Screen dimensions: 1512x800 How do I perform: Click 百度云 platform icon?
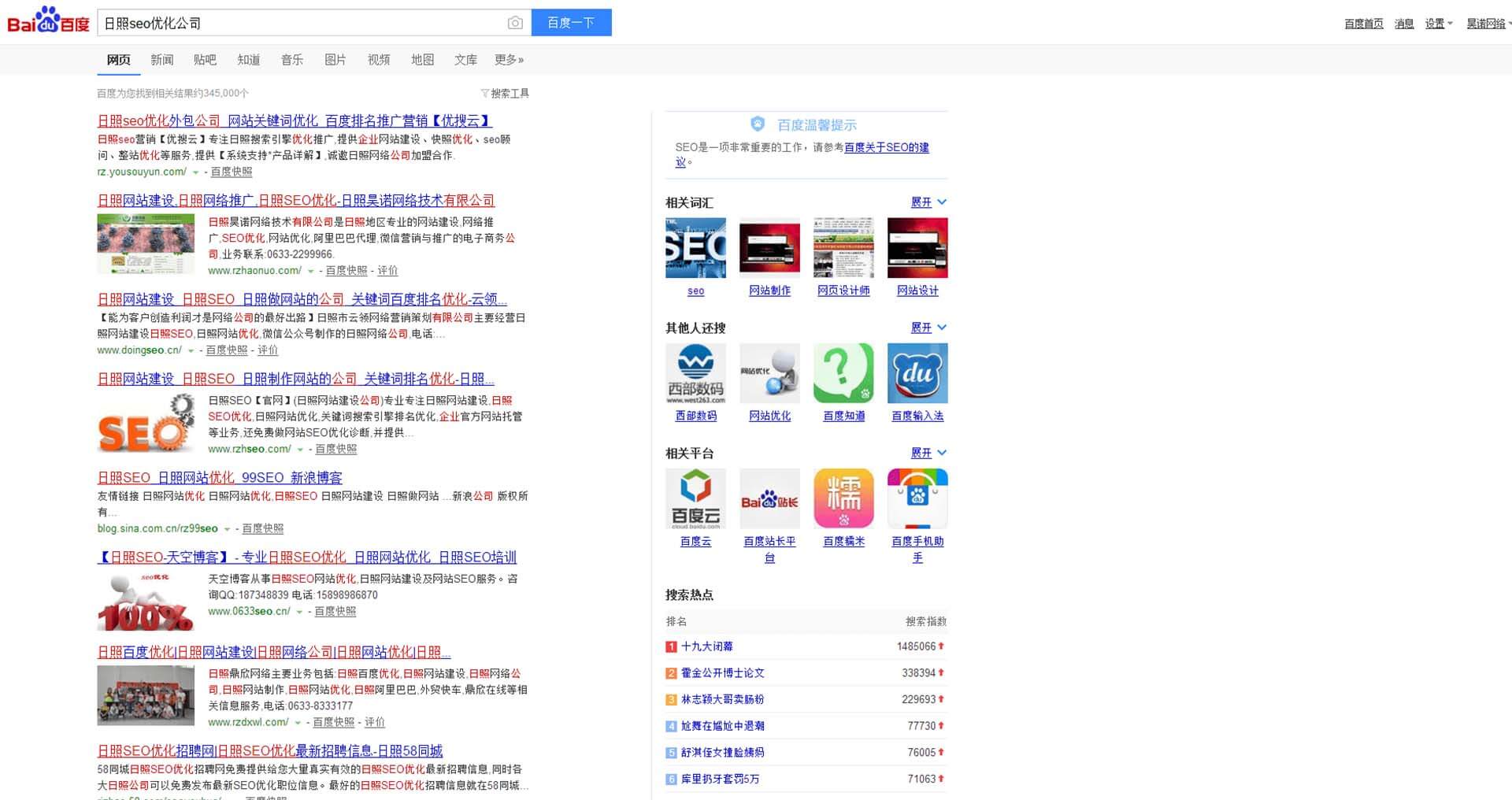click(695, 498)
